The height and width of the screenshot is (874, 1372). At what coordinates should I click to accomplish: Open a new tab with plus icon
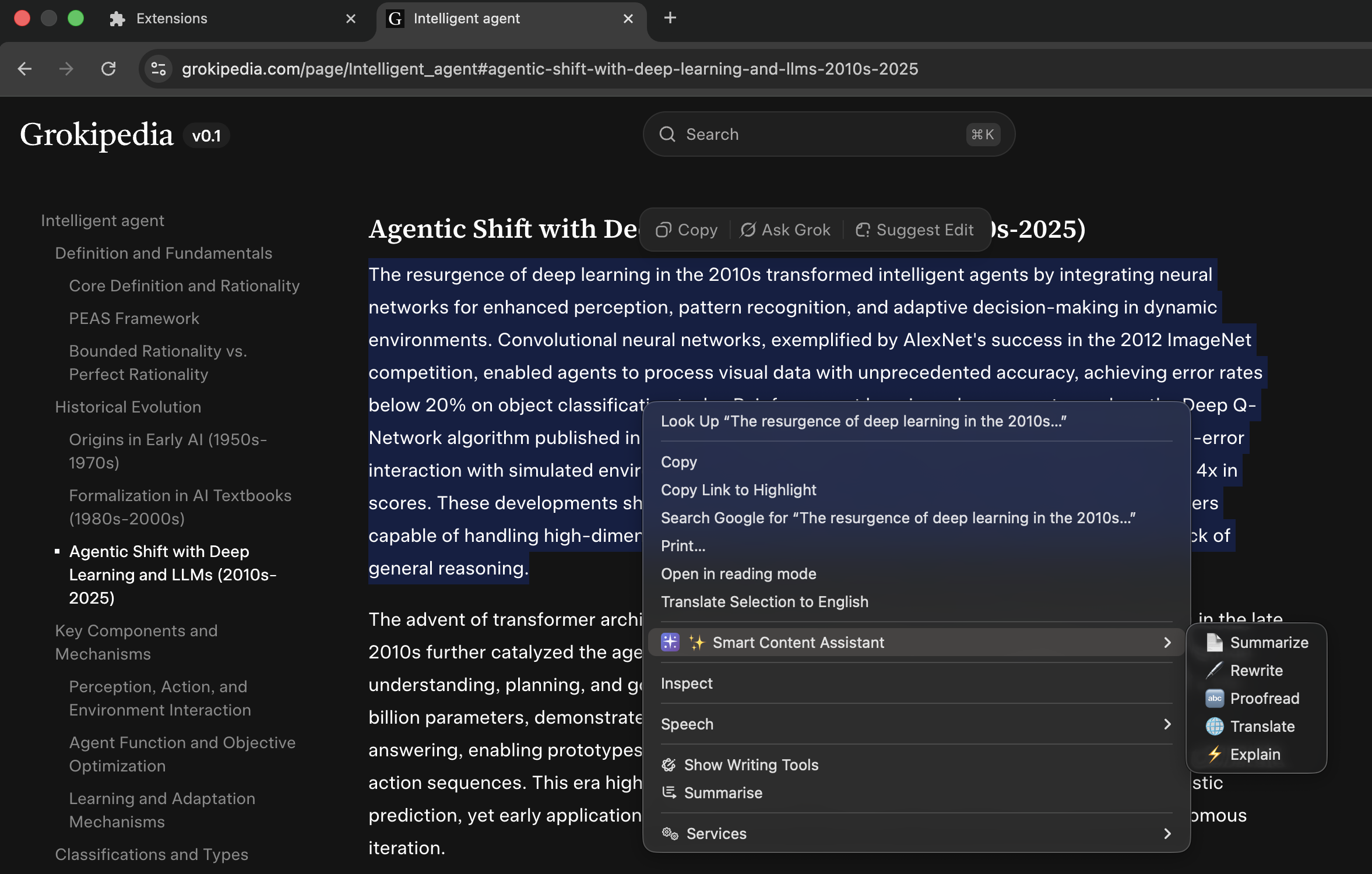click(x=670, y=18)
